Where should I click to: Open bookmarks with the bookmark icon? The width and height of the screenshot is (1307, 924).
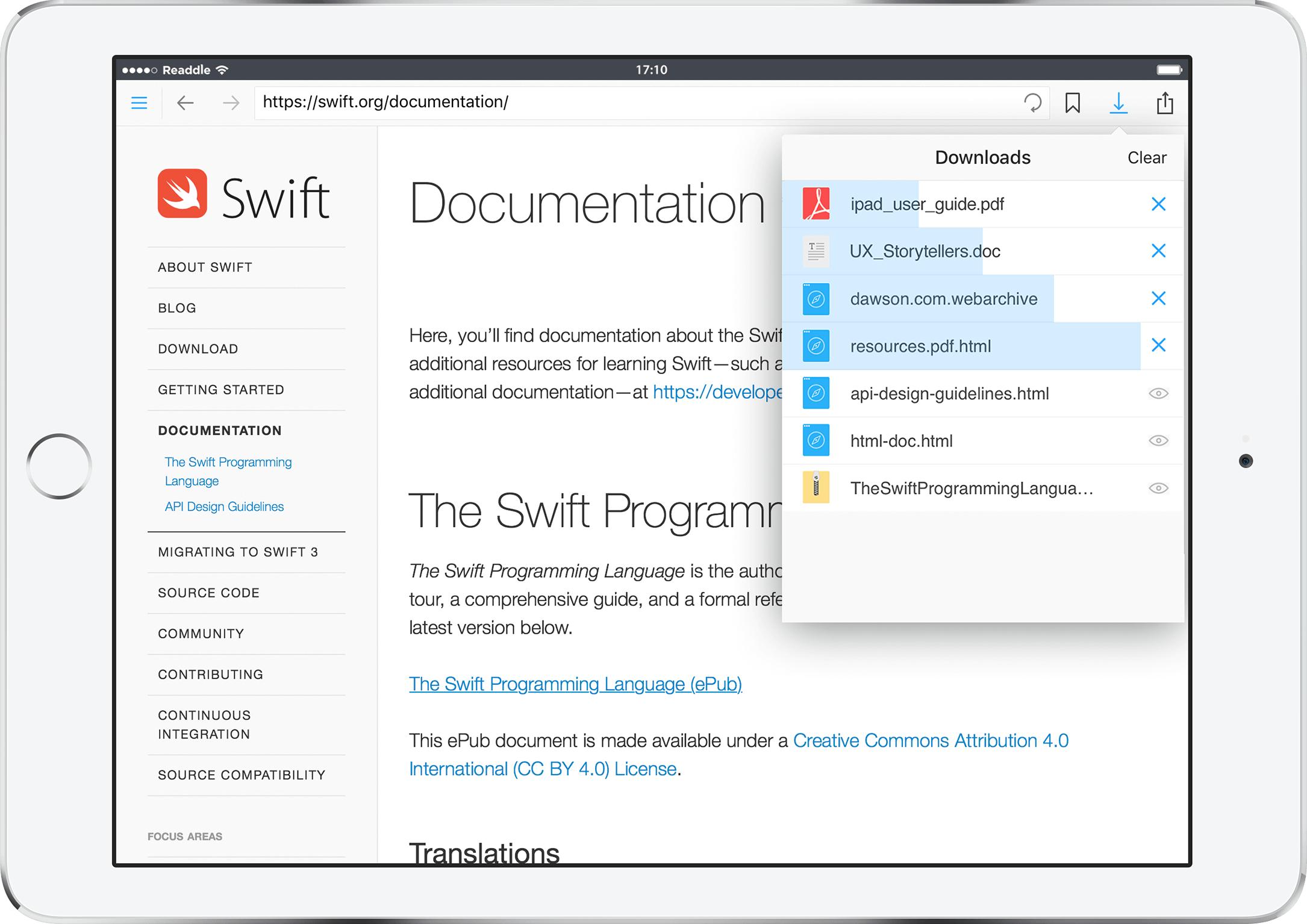click(x=1072, y=103)
